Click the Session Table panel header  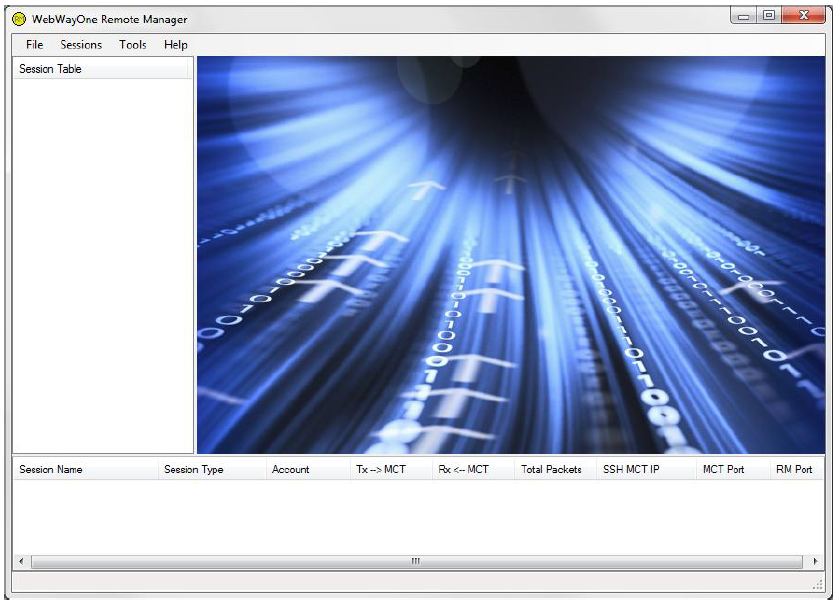(102, 69)
